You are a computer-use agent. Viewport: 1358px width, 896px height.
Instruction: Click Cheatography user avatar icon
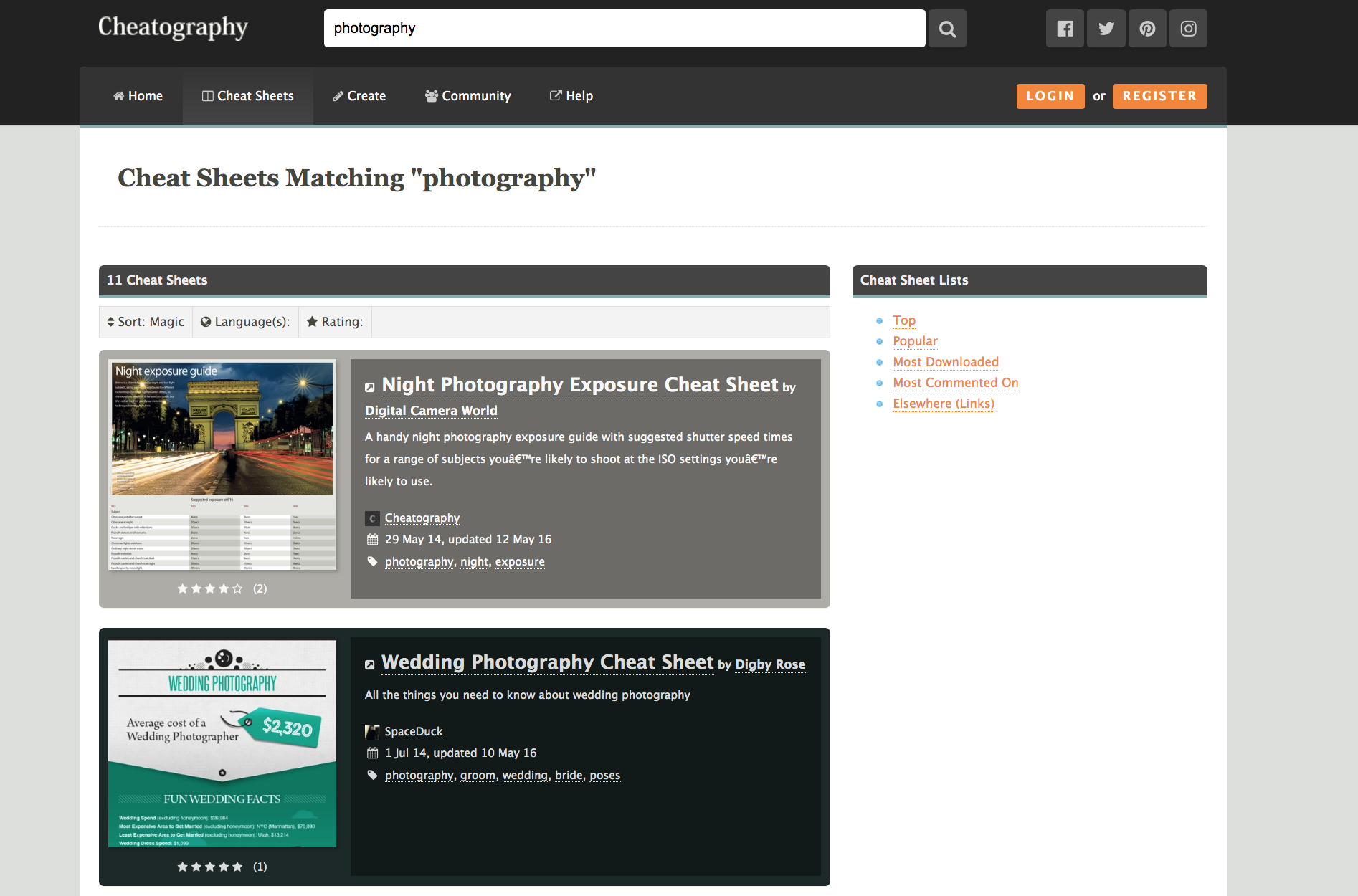[x=372, y=518]
